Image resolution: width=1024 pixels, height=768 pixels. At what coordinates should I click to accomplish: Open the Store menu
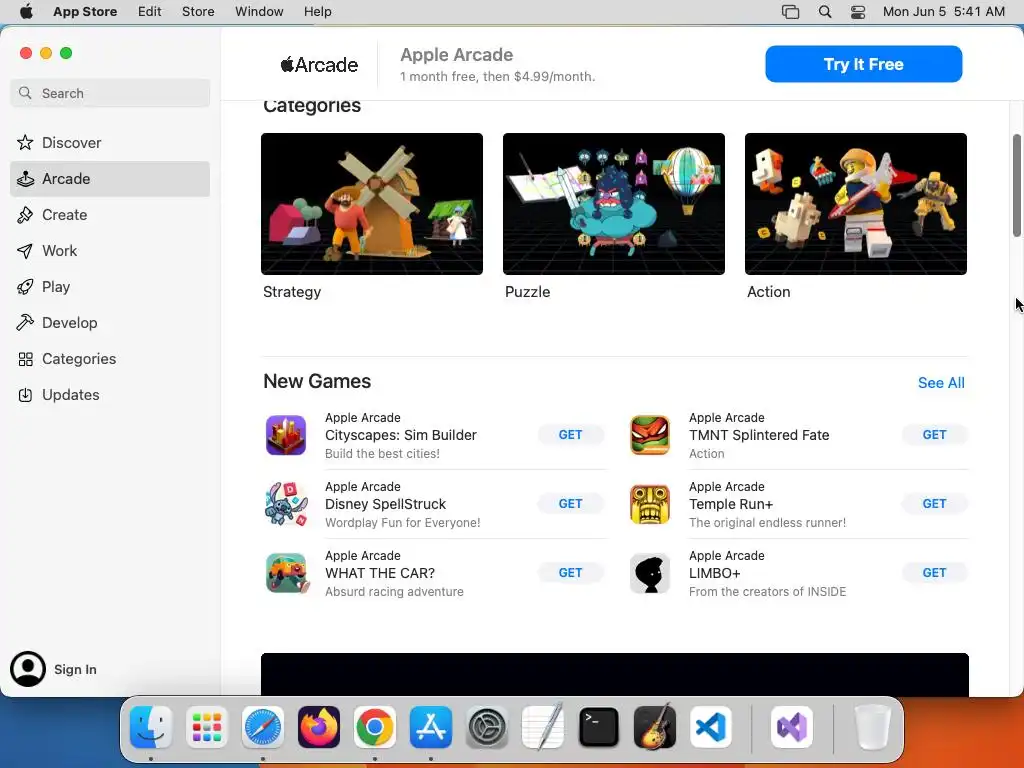point(198,12)
